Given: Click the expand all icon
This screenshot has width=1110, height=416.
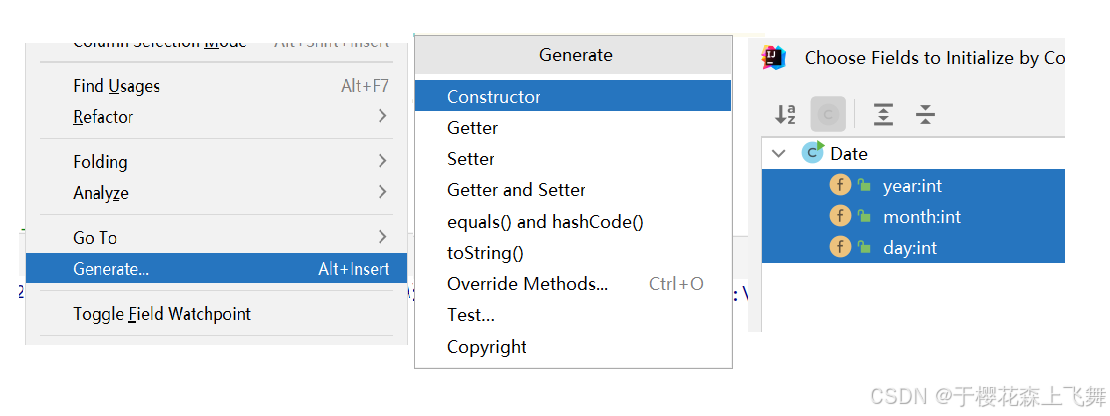Looking at the screenshot, I should 883,115.
